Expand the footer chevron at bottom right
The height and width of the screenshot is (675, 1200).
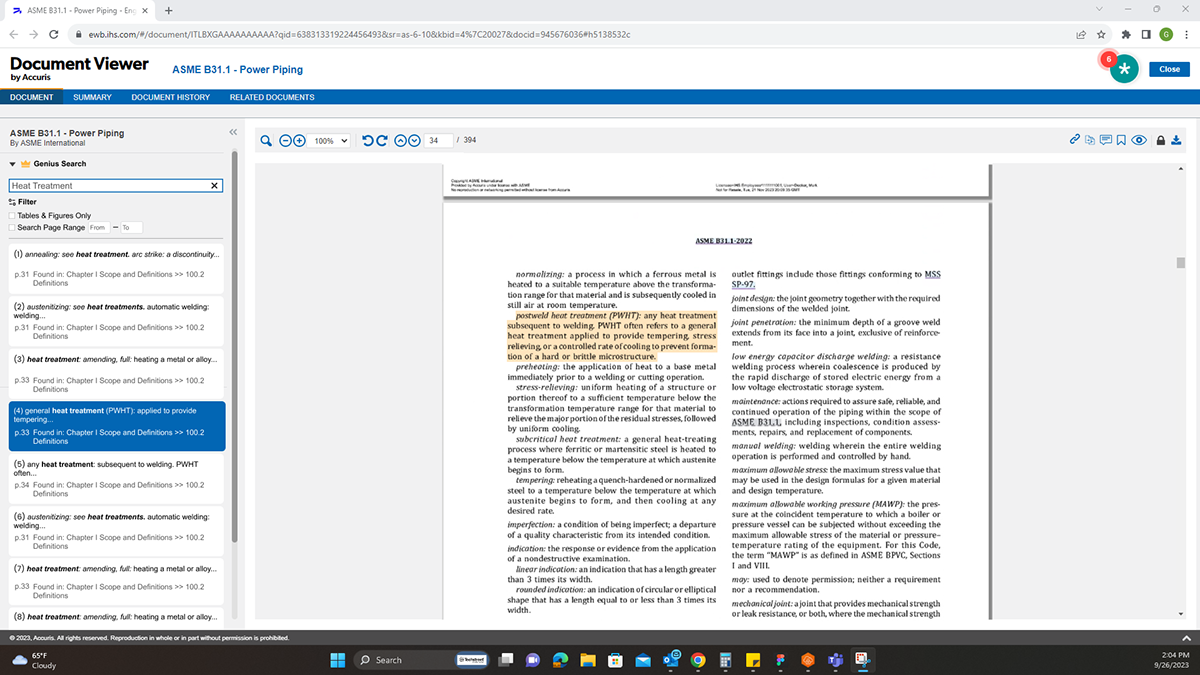[x=1186, y=638]
